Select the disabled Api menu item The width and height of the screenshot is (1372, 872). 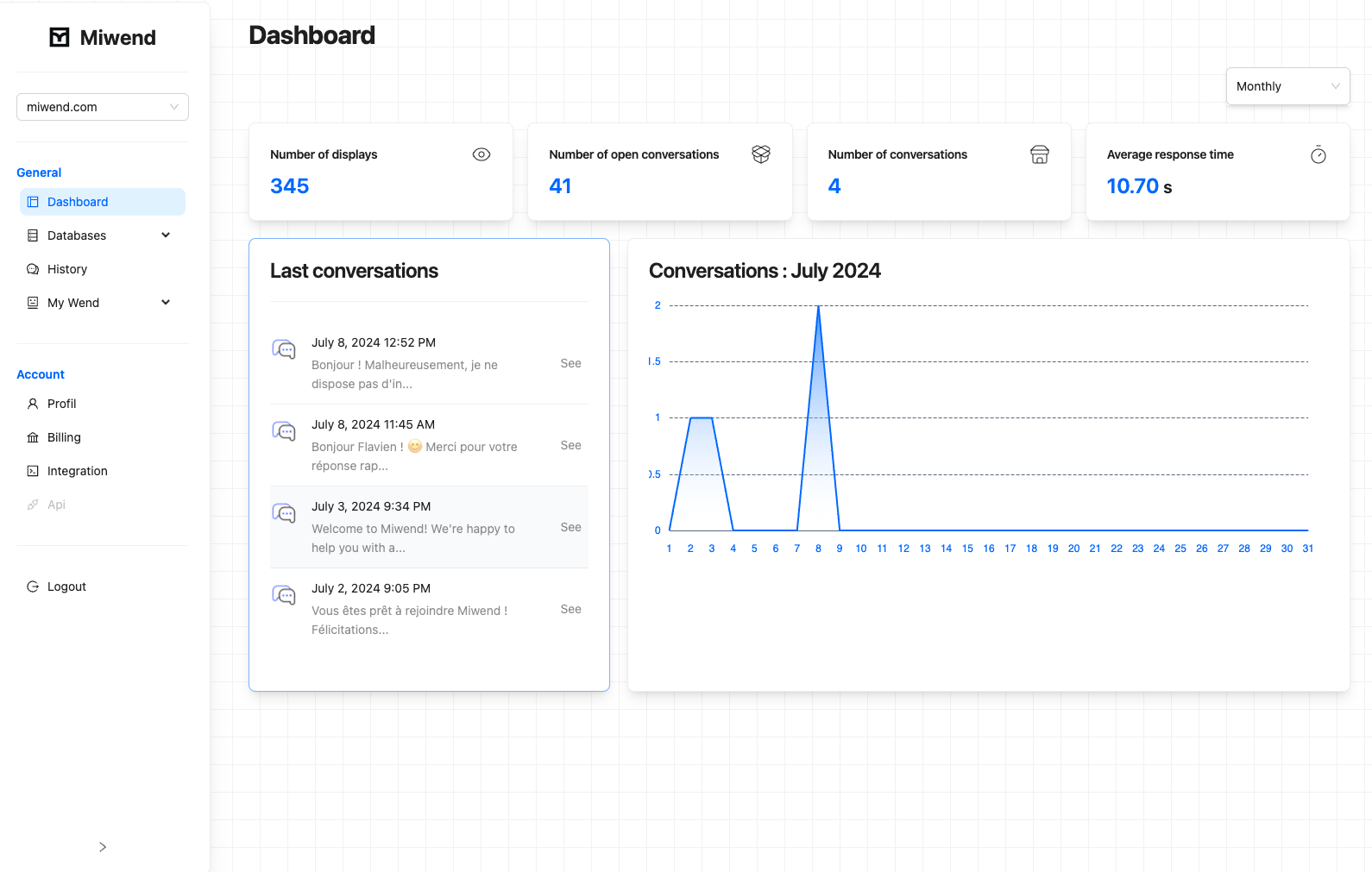coord(103,505)
